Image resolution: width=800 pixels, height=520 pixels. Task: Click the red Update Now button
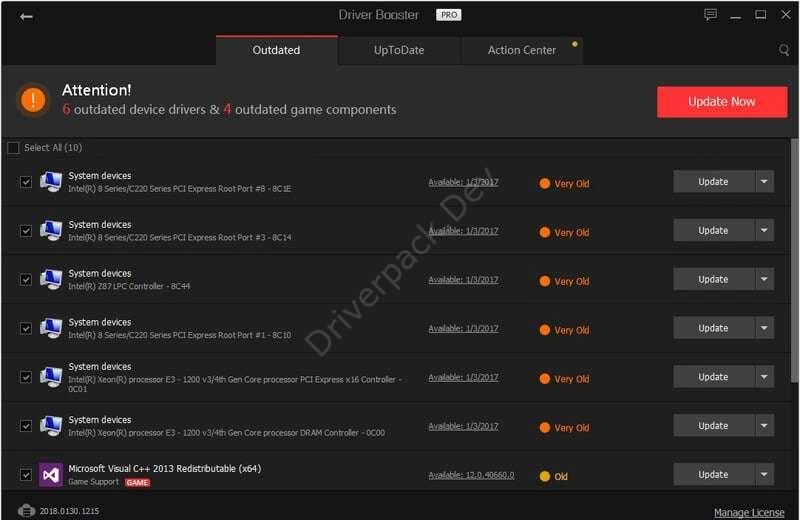[722, 102]
